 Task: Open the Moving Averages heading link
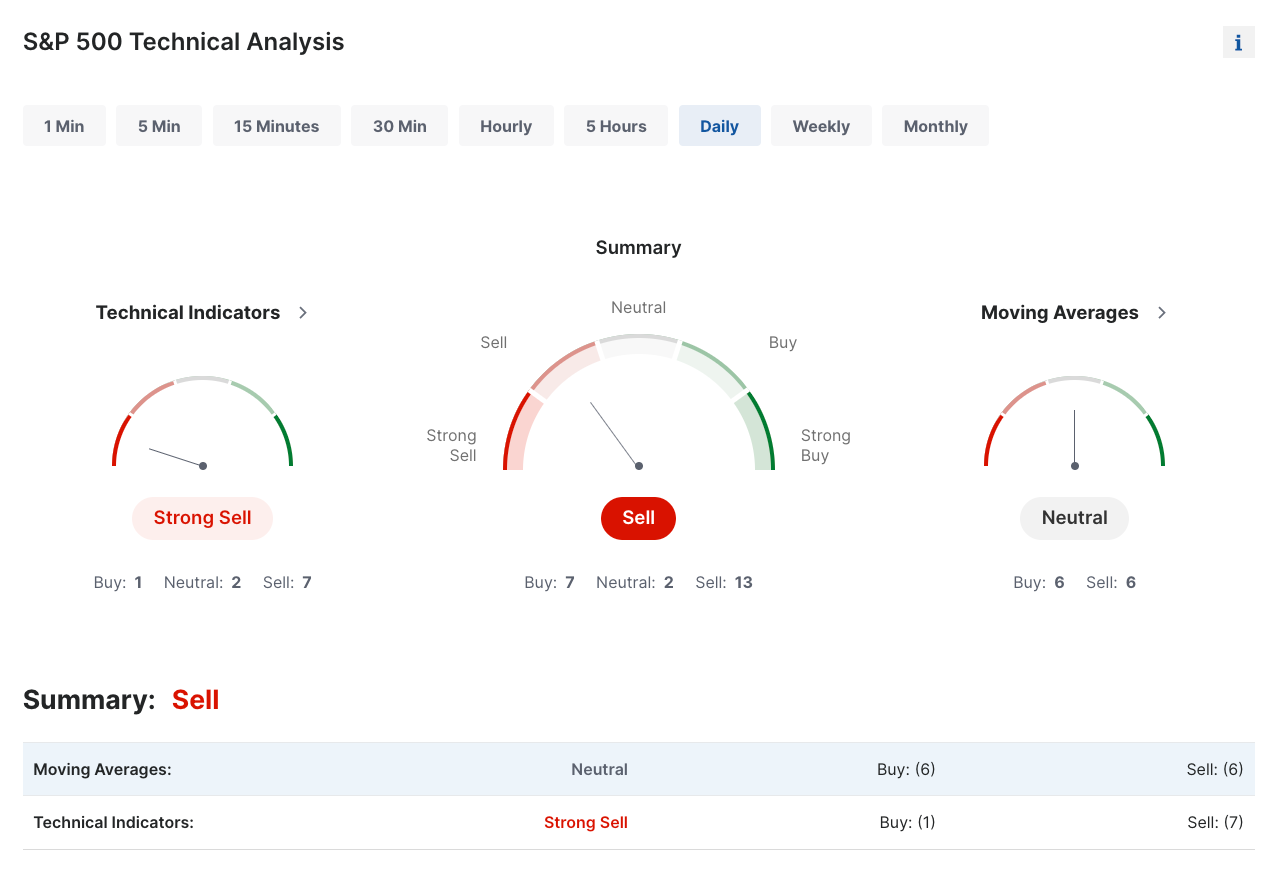click(1060, 312)
